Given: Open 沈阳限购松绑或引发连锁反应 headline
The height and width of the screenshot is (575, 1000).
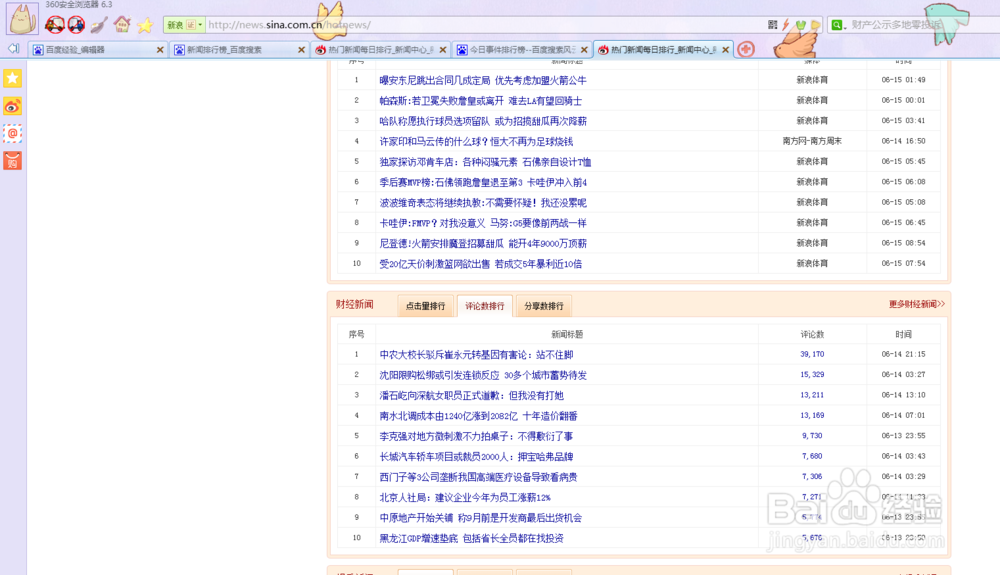Looking at the screenshot, I should click(x=483, y=375).
